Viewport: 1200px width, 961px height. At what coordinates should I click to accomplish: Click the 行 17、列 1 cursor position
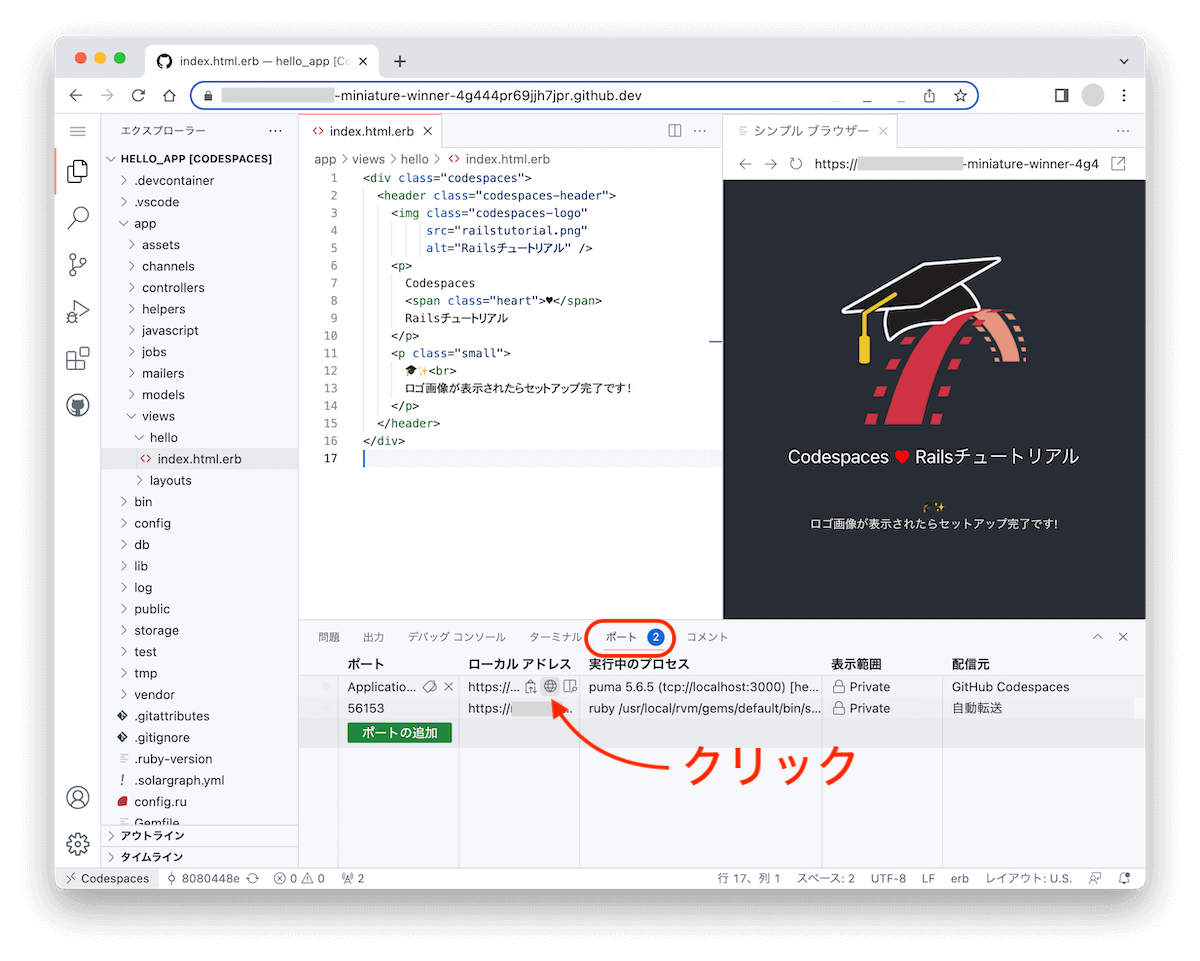(750, 878)
